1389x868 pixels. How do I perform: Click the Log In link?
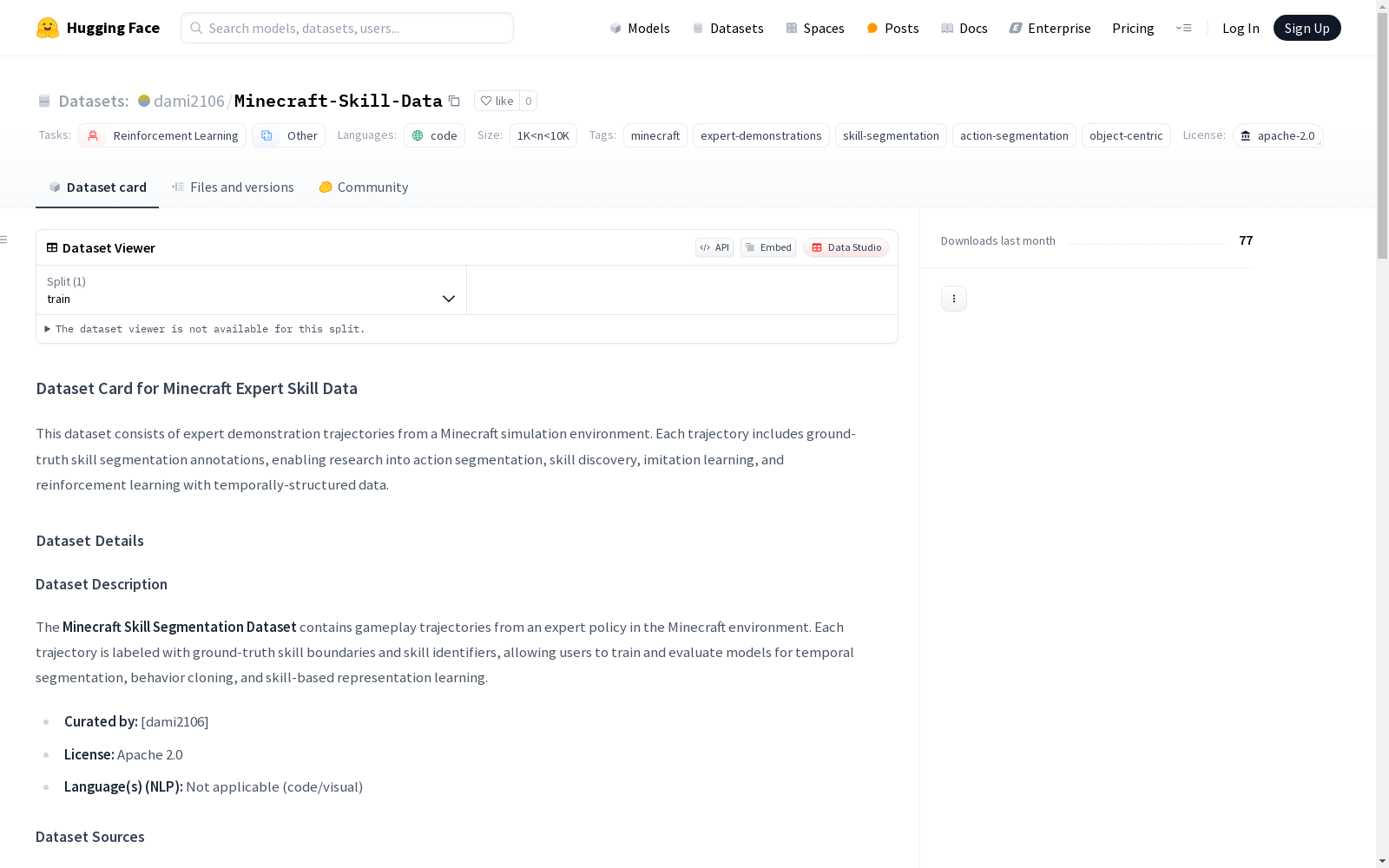tap(1241, 28)
